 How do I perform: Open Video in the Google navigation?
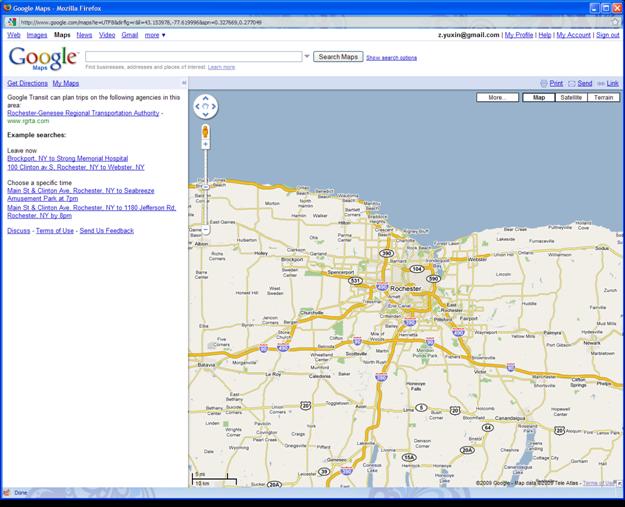107,35
